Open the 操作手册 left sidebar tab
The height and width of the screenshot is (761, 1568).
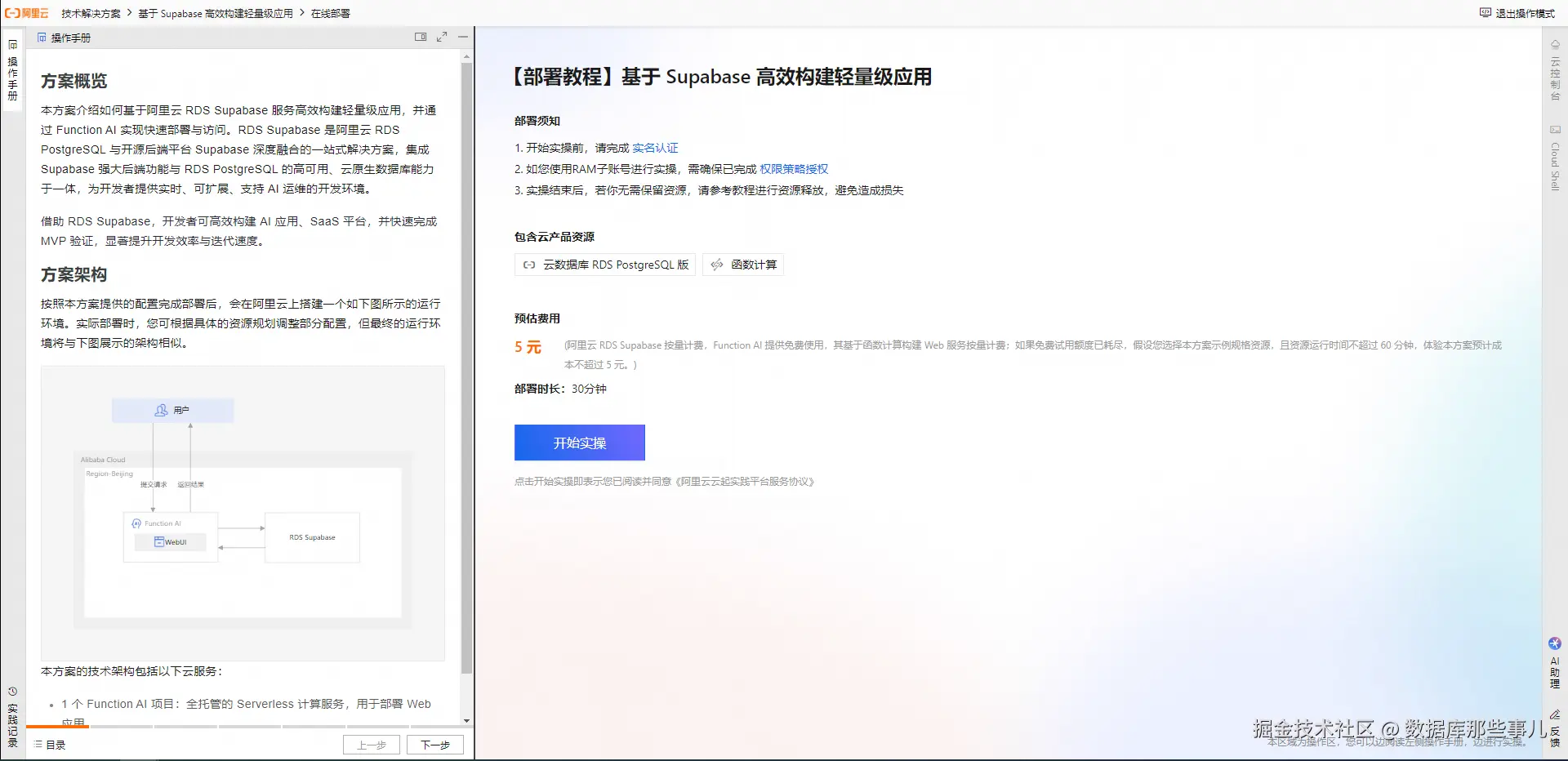[x=12, y=70]
